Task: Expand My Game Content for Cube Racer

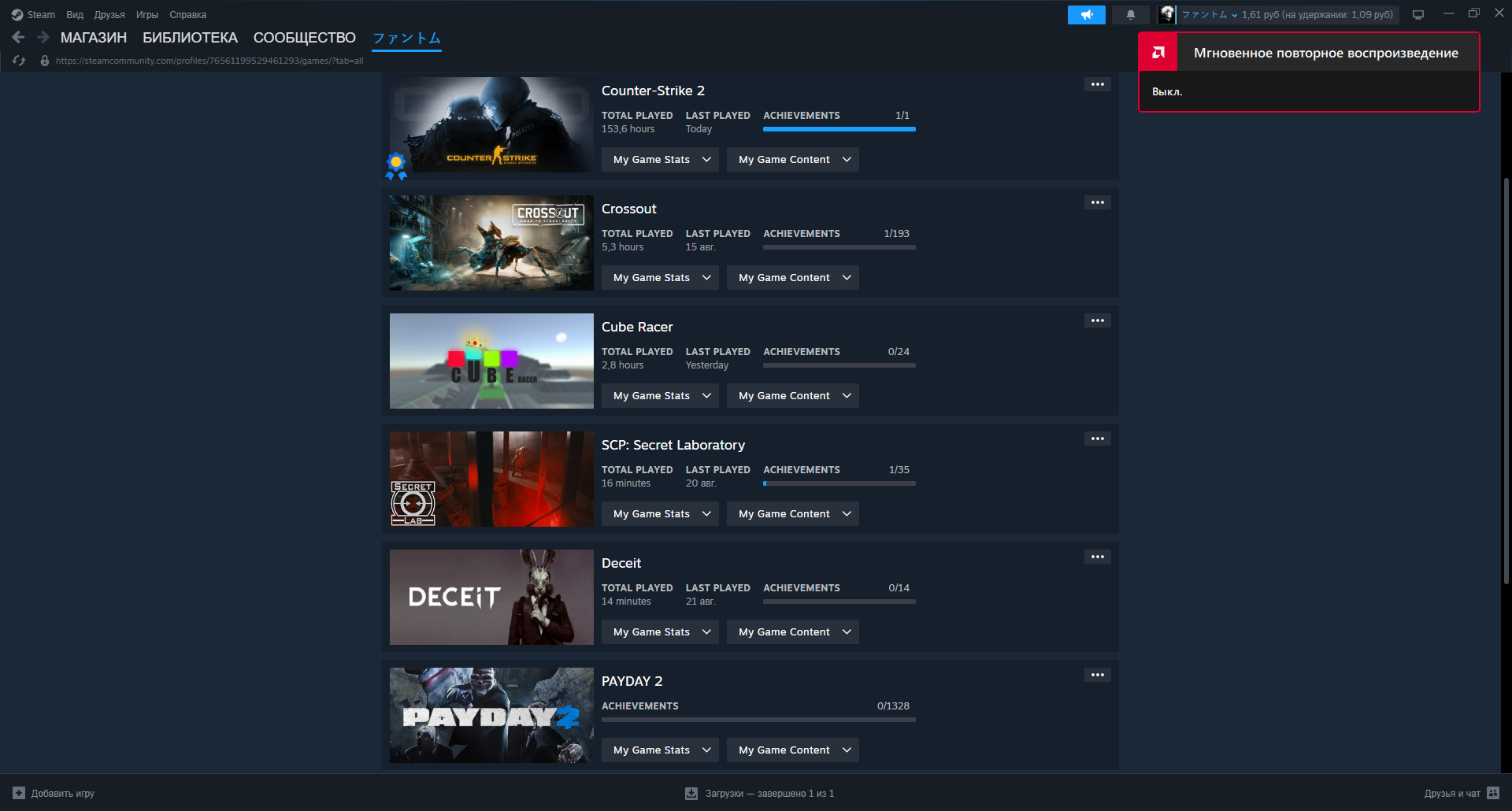Action: (x=793, y=395)
